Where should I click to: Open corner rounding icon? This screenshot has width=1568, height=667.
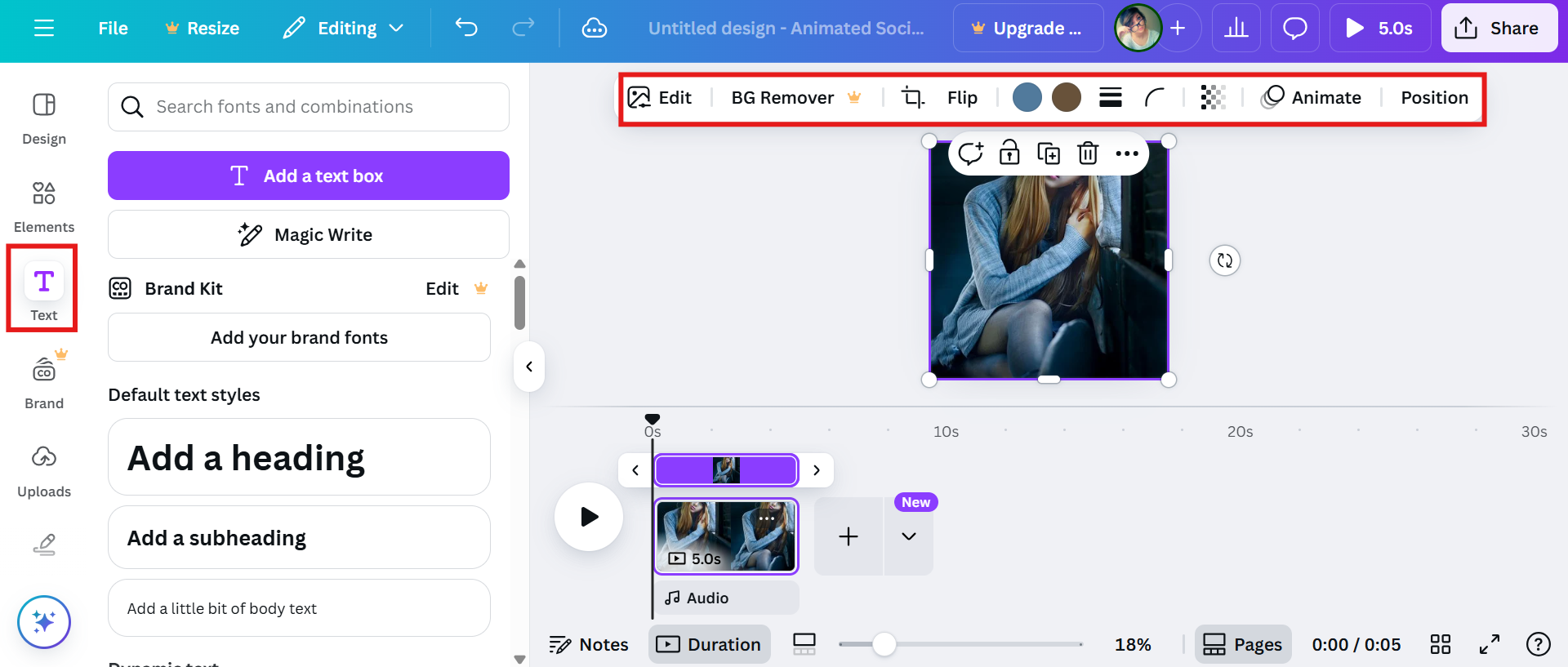click(x=1154, y=98)
